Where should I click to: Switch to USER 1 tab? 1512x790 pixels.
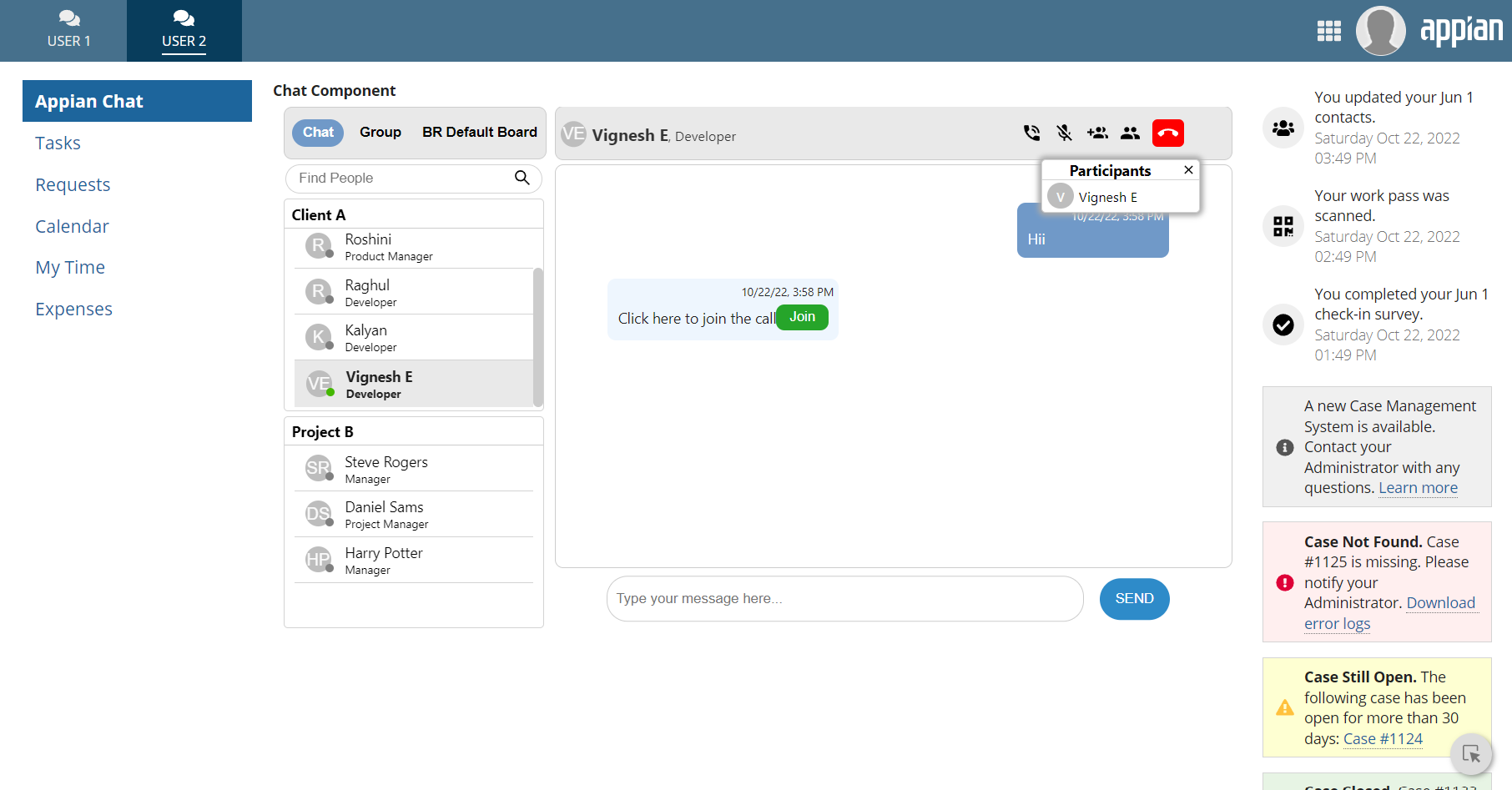coord(69,31)
